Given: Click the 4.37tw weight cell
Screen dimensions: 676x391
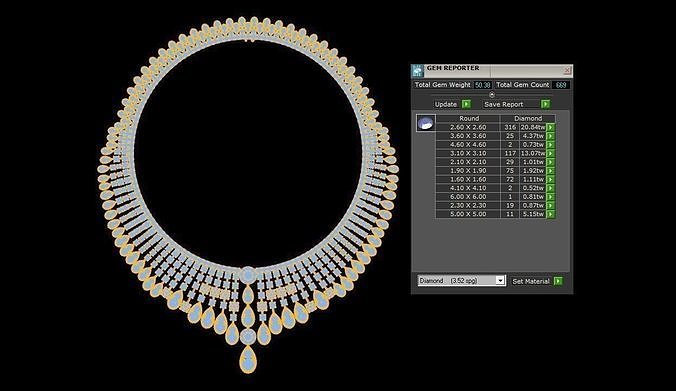Looking at the screenshot, I should click(x=533, y=136).
